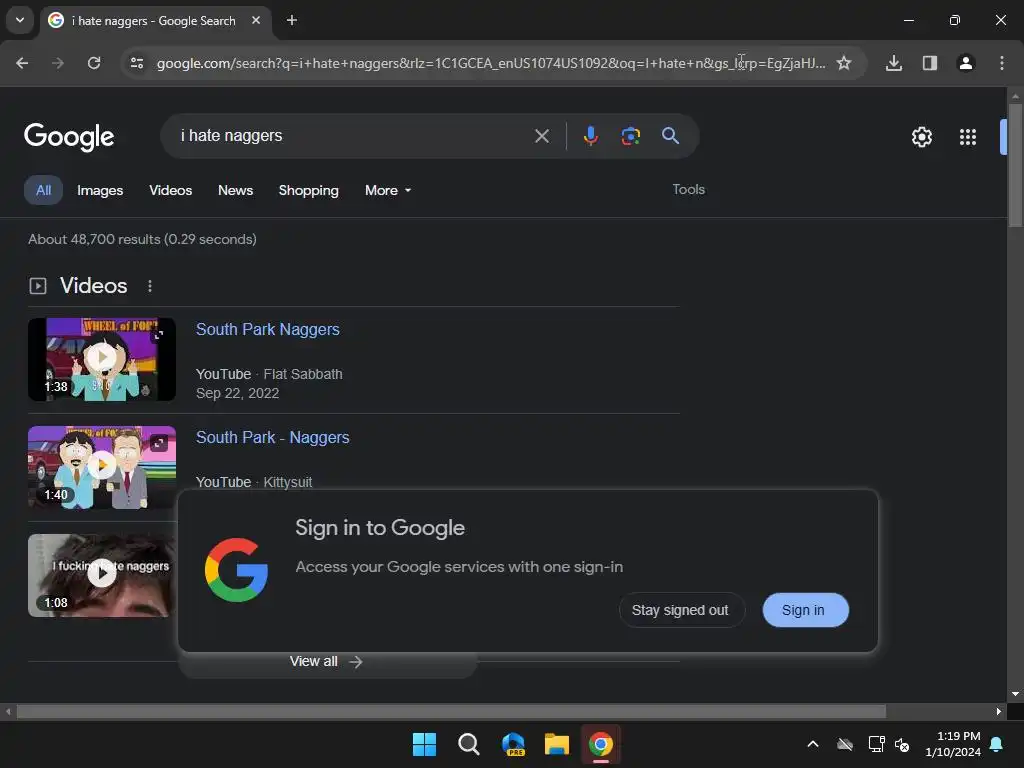Screen dimensions: 1024x768
Task: Click Stay signed out button
Action: coord(680,610)
